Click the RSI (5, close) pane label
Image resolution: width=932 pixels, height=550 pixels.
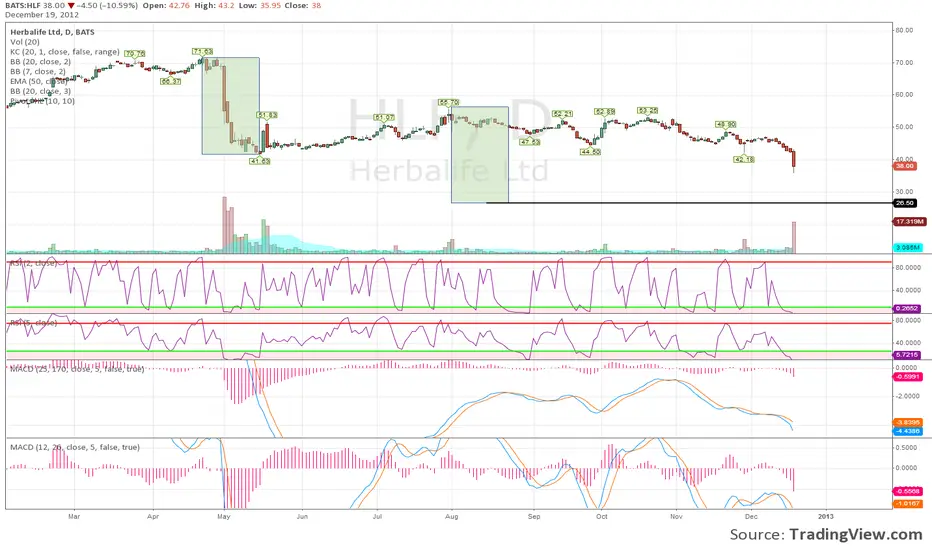click(x=34, y=323)
